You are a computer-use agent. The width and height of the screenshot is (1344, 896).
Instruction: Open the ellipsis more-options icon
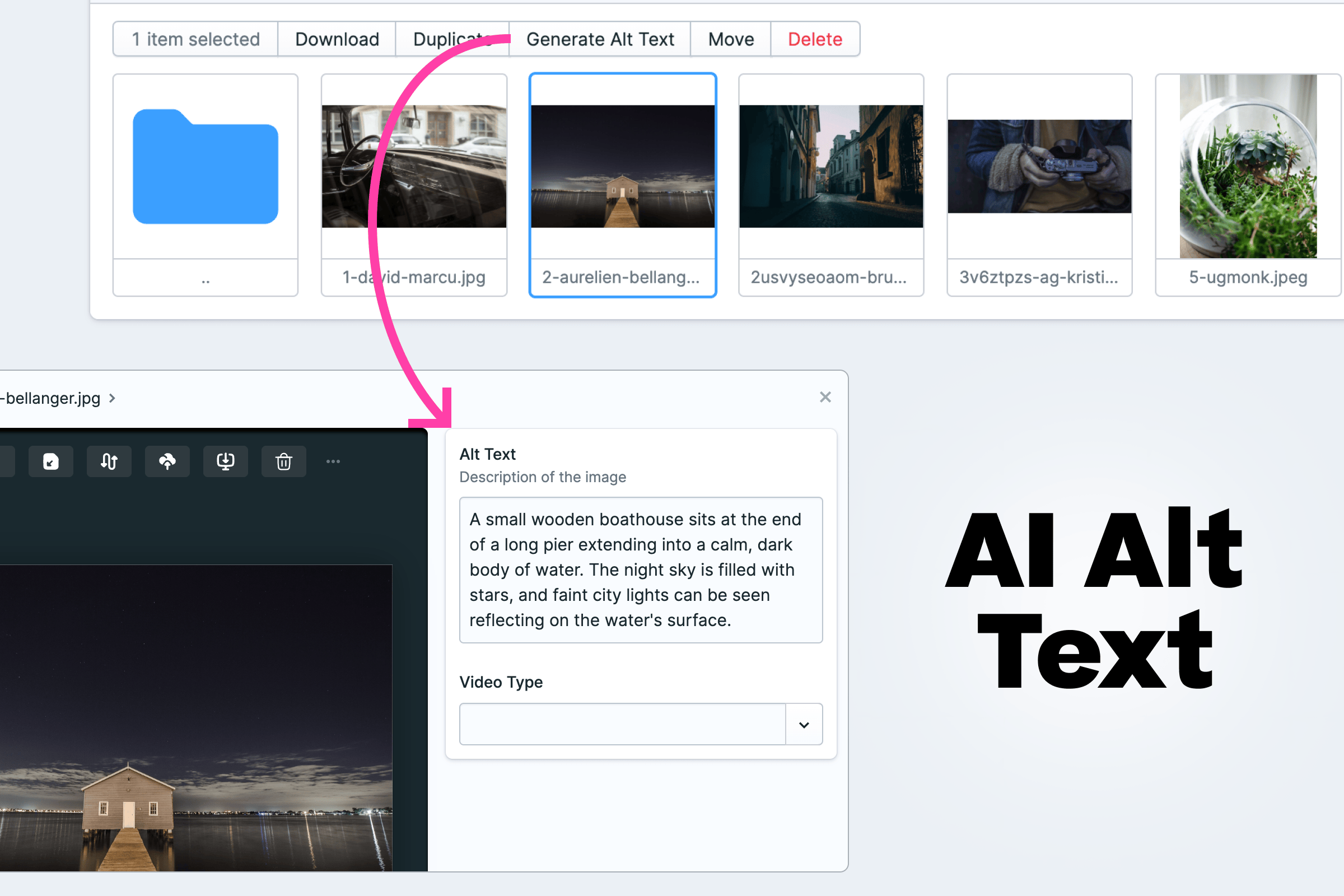coord(333,461)
